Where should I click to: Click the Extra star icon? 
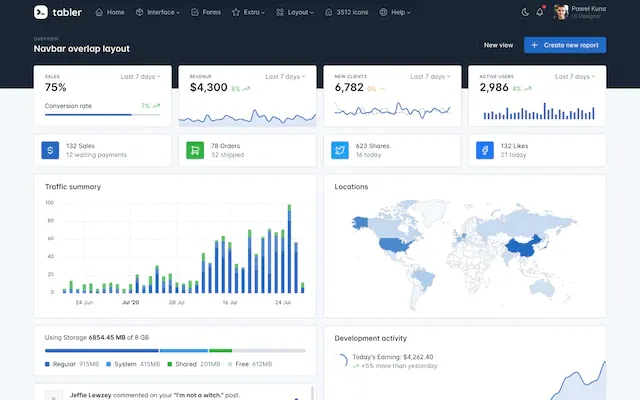(x=236, y=12)
